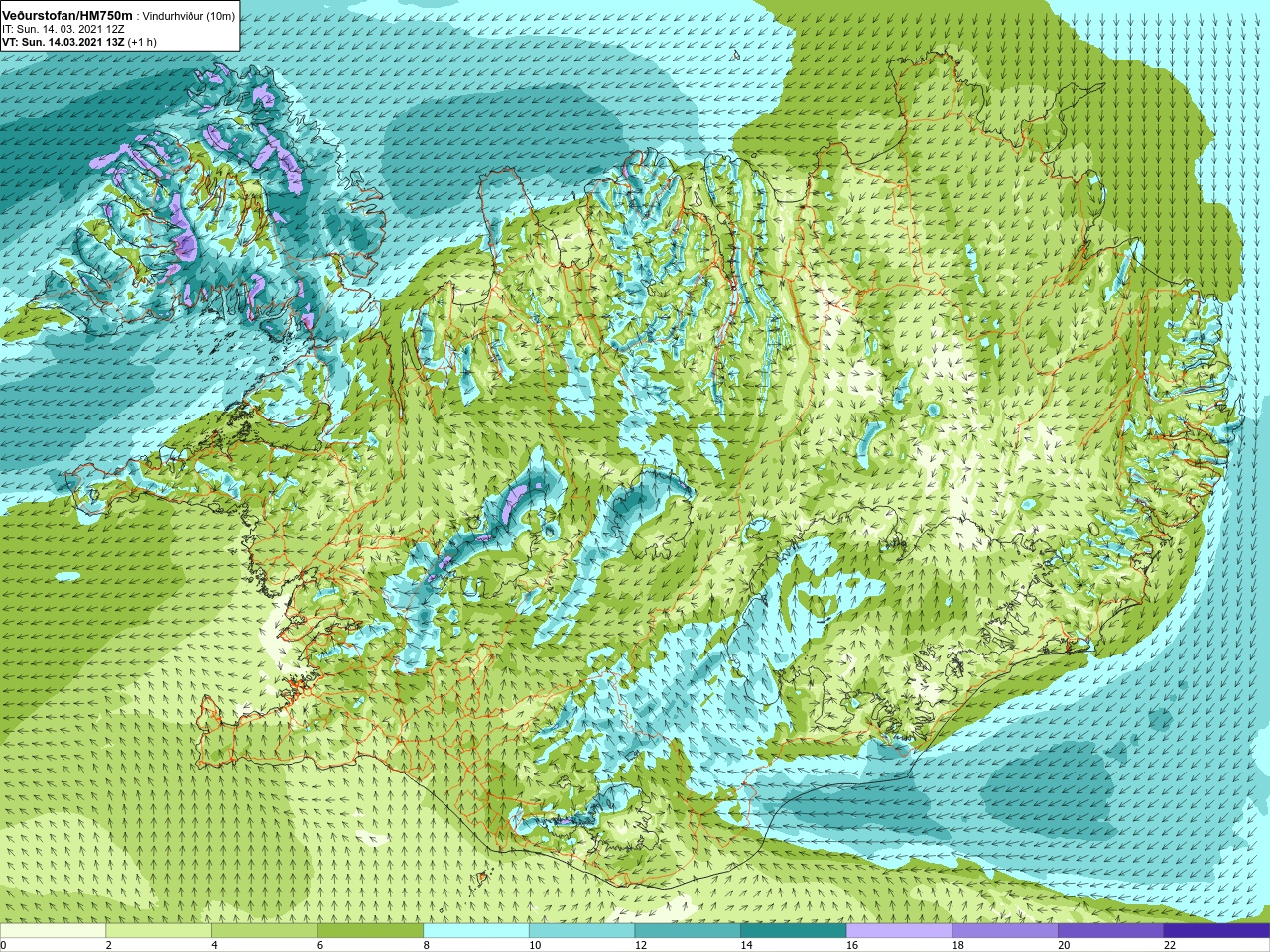Click the legend scale value '16'
The height and width of the screenshot is (952, 1270).
pyautogui.click(x=852, y=945)
